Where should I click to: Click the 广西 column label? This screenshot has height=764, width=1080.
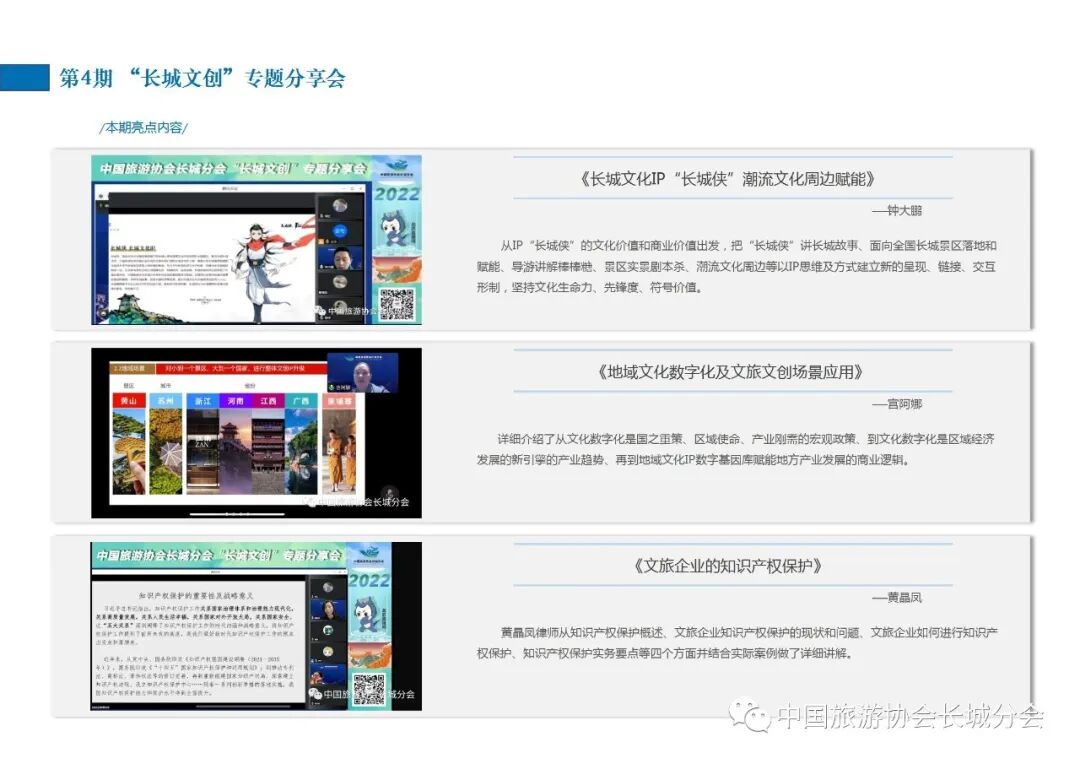coord(301,400)
